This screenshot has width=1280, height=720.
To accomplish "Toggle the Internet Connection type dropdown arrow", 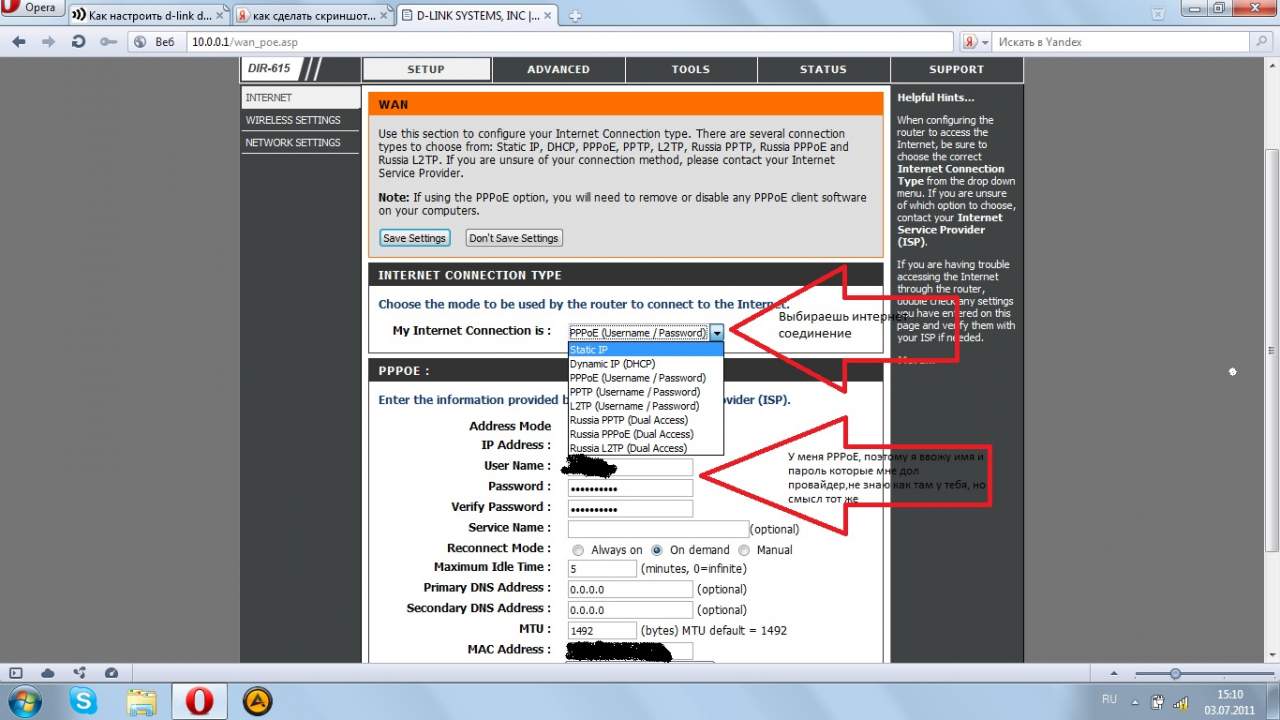I will tap(717, 333).
